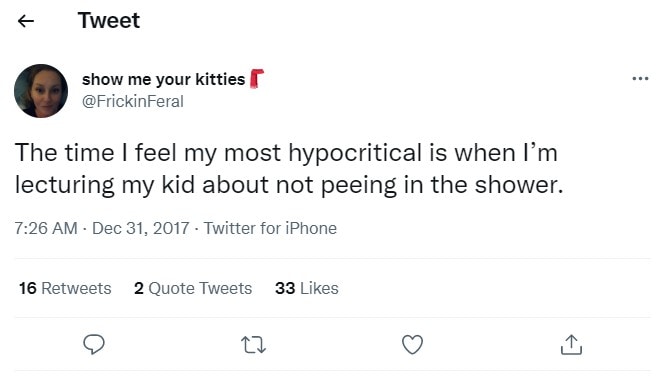Click the 7:26 AM timestamp
Screen dimensions: 667x381
(46, 228)
